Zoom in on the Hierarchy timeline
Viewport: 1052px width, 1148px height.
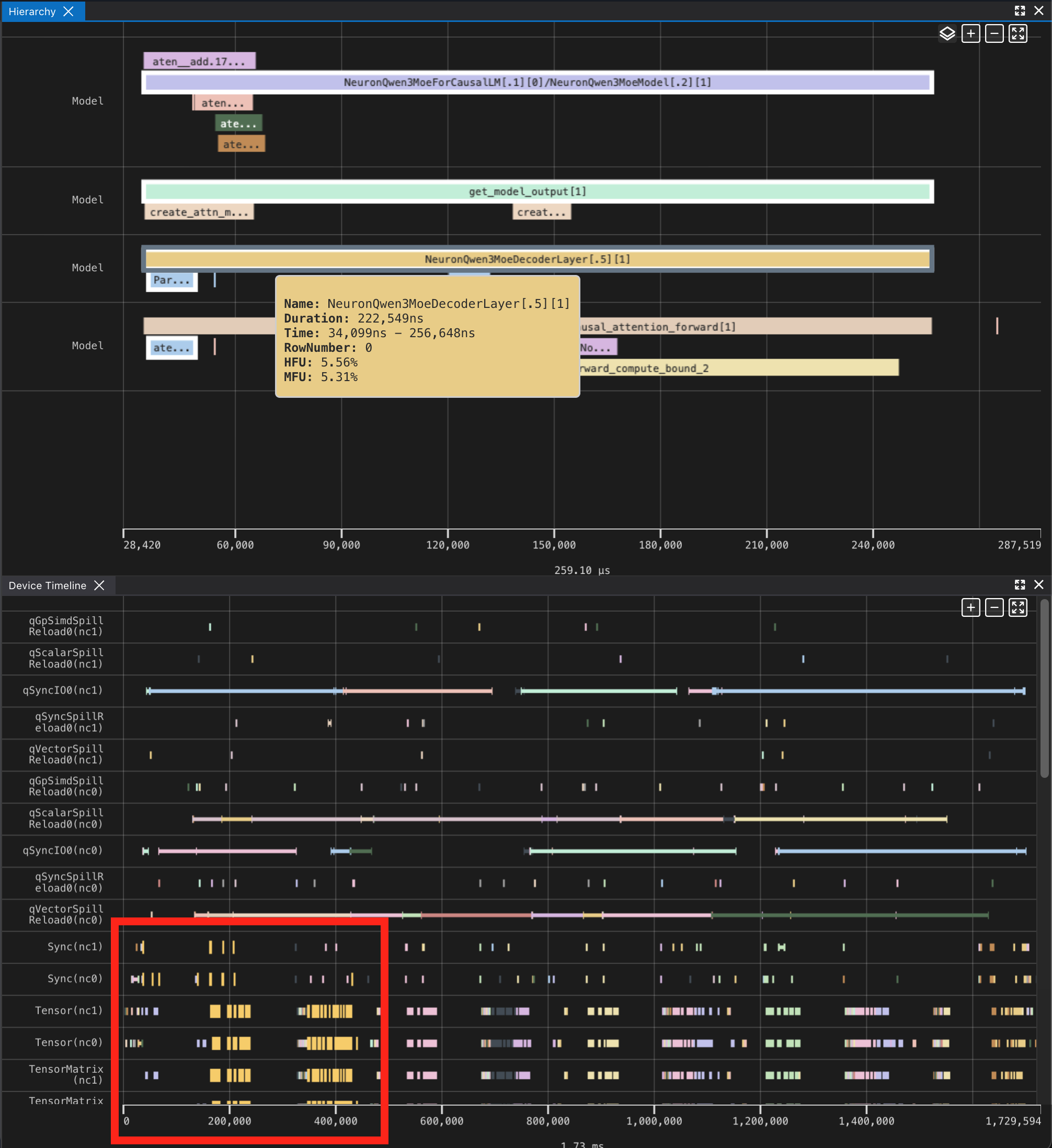[970, 33]
